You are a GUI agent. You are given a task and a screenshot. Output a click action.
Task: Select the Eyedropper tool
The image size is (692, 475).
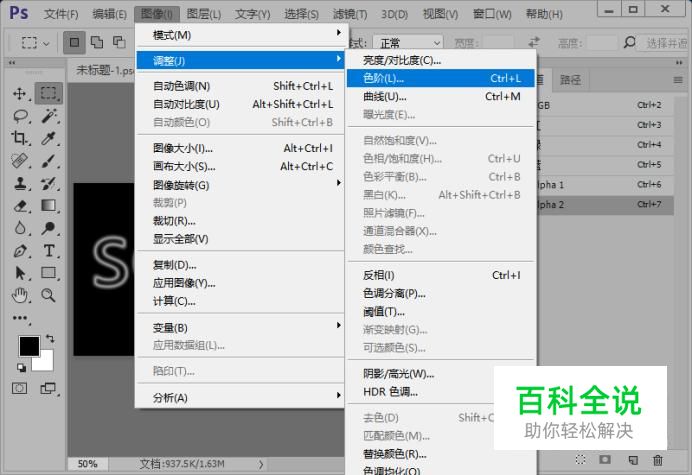click(x=49, y=138)
